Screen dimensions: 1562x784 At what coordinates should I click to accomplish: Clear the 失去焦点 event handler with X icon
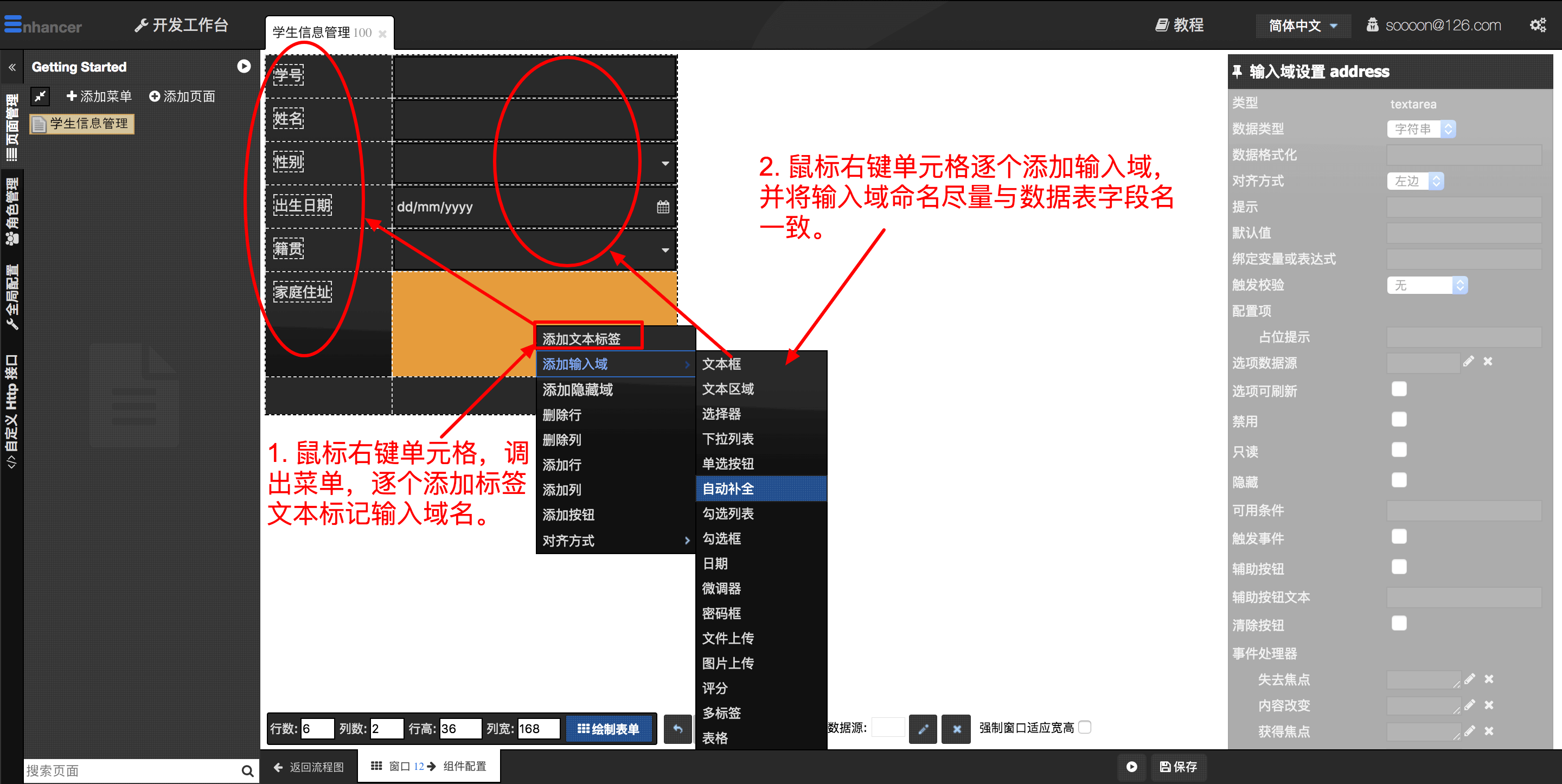[1489, 679]
